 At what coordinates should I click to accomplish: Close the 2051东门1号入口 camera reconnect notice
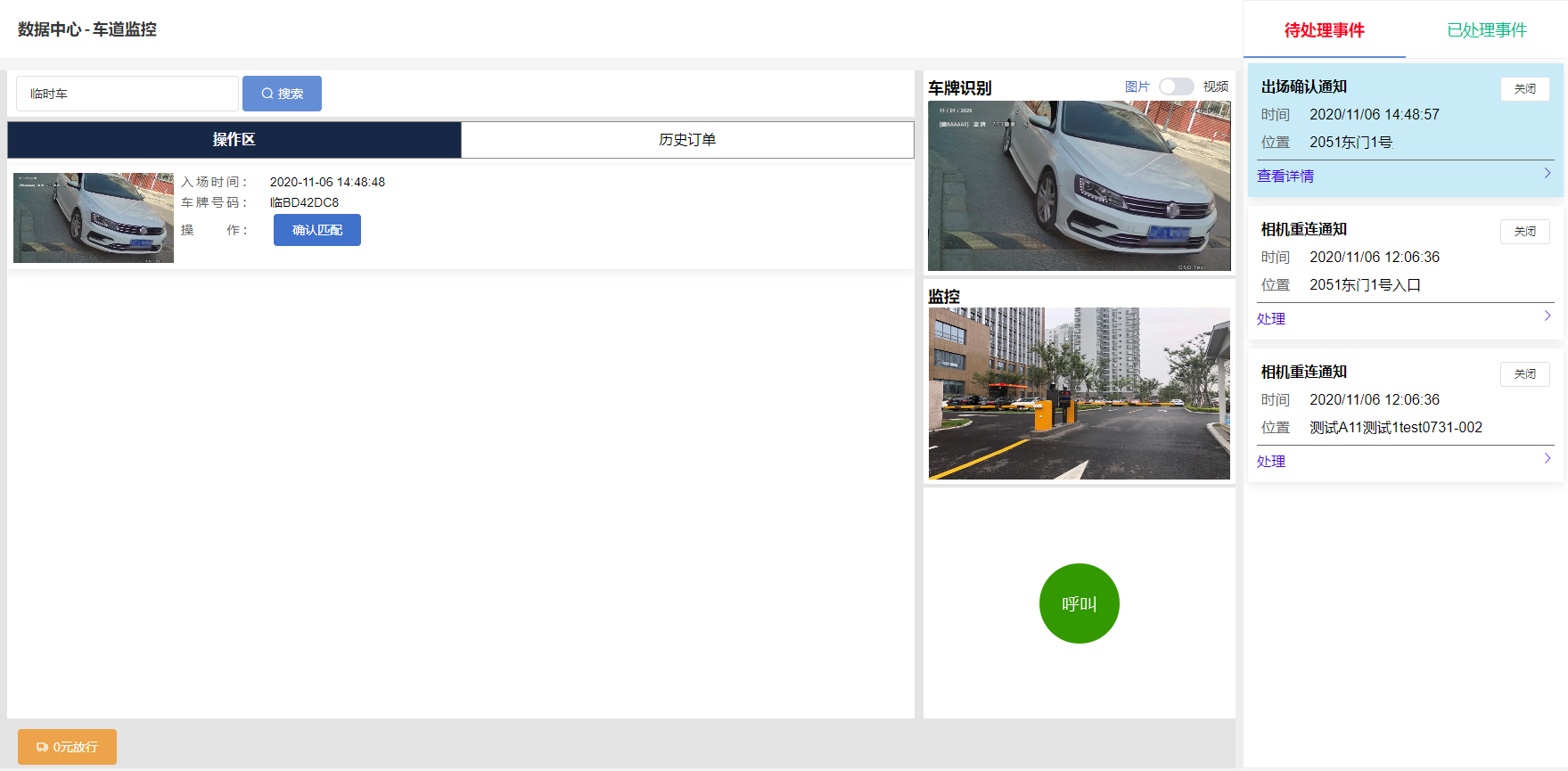point(1524,232)
